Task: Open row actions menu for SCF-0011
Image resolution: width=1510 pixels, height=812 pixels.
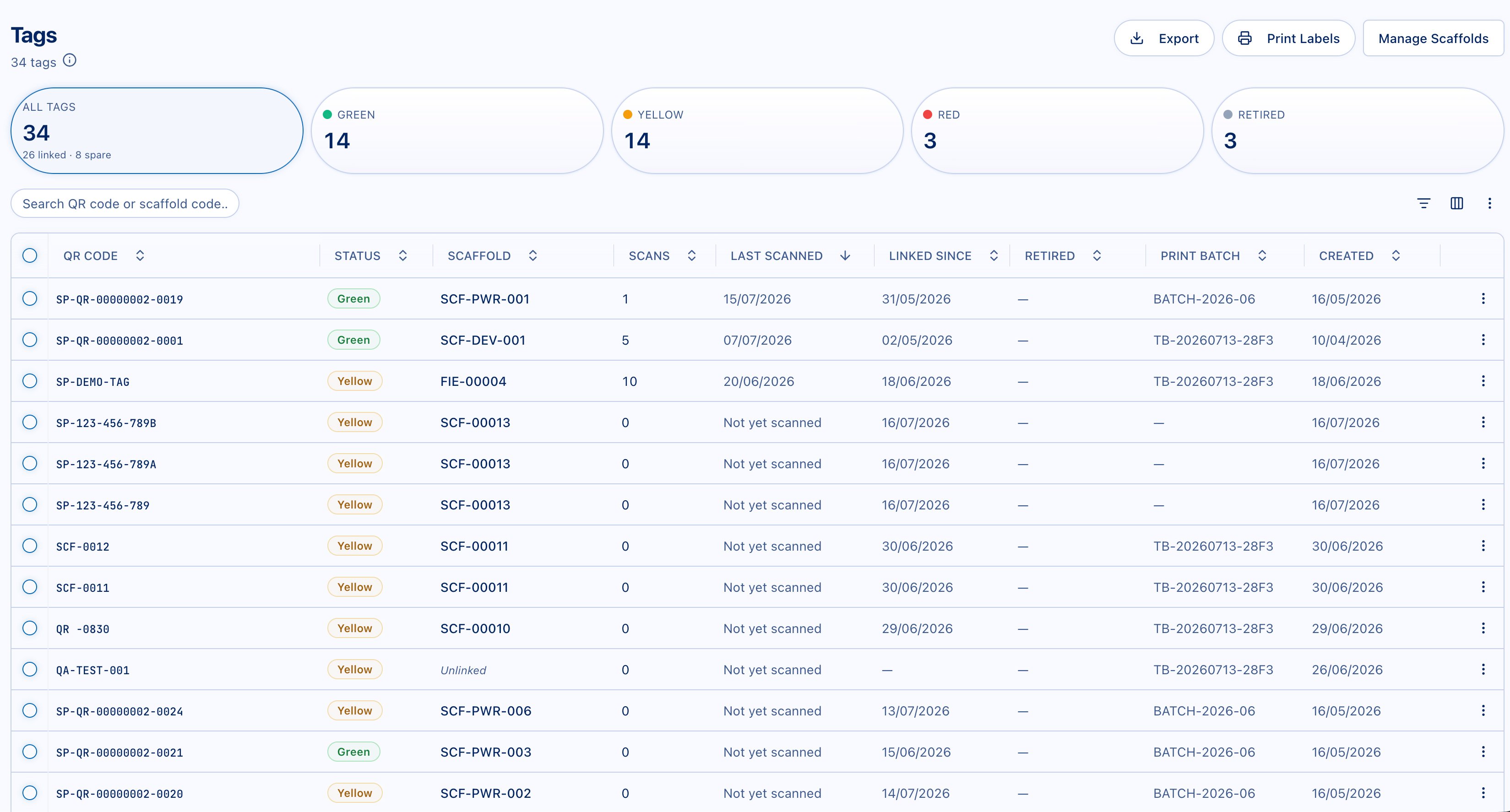Action: click(1483, 587)
